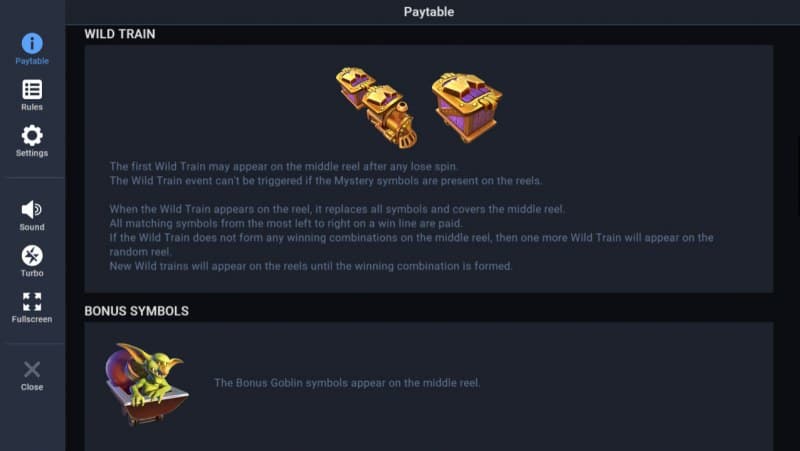The width and height of the screenshot is (800, 451).
Task: Click the golden locomotive Wild Train symbol
Action: [x=390, y=117]
